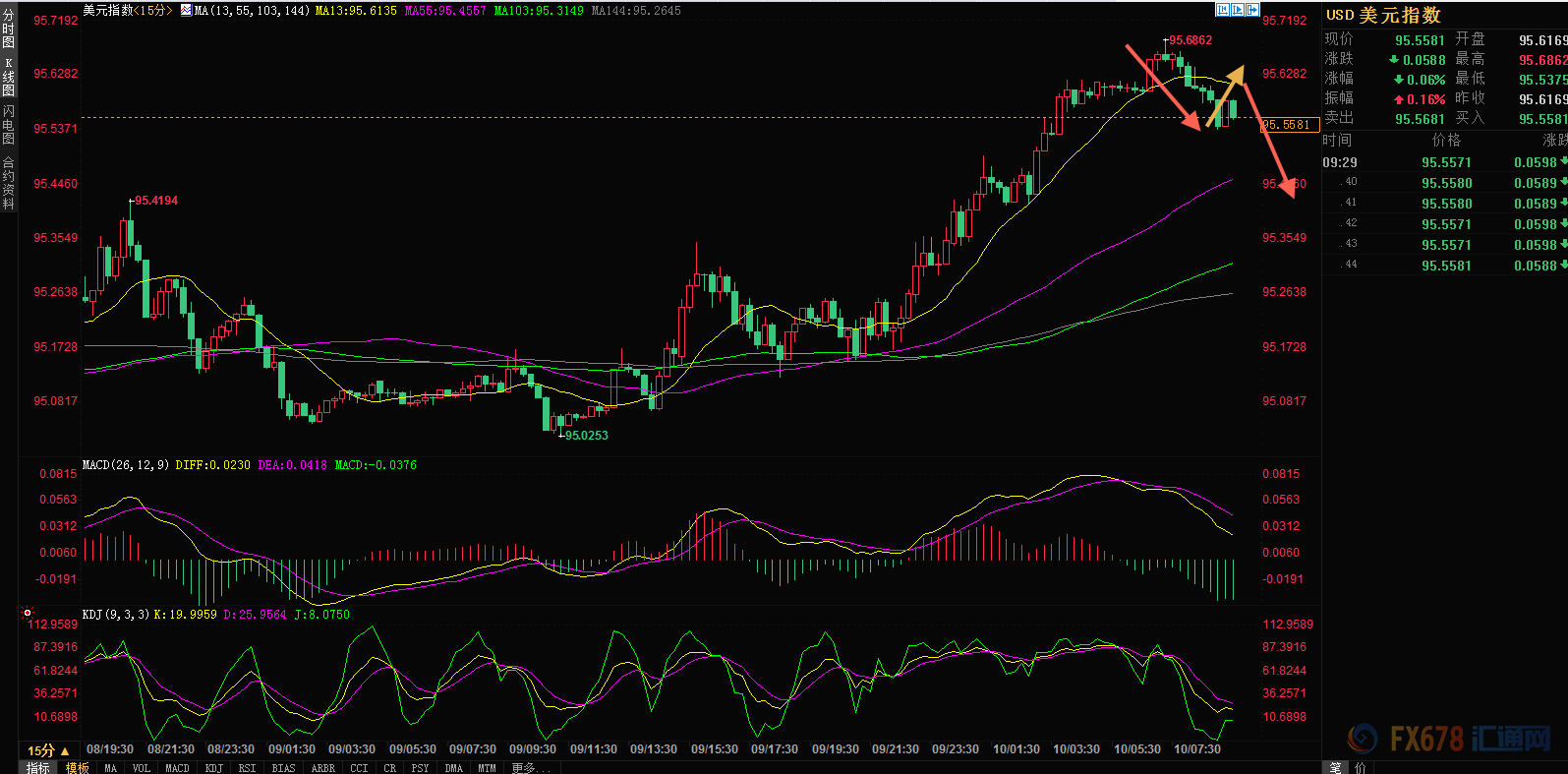The height and width of the screenshot is (774, 1568).
Task: Click the rightmost chart export icon at top right
Action: coord(1252,10)
